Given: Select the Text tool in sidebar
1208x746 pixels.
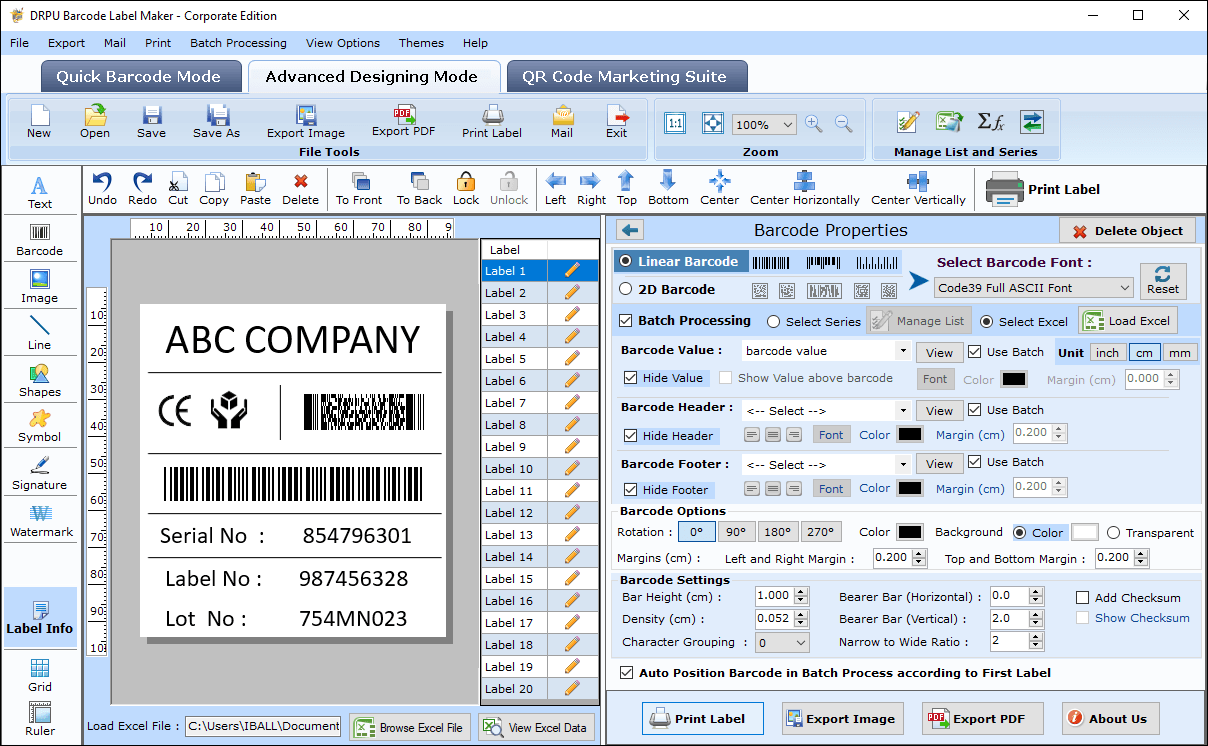Looking at the screenshot, I should [40, 192].
